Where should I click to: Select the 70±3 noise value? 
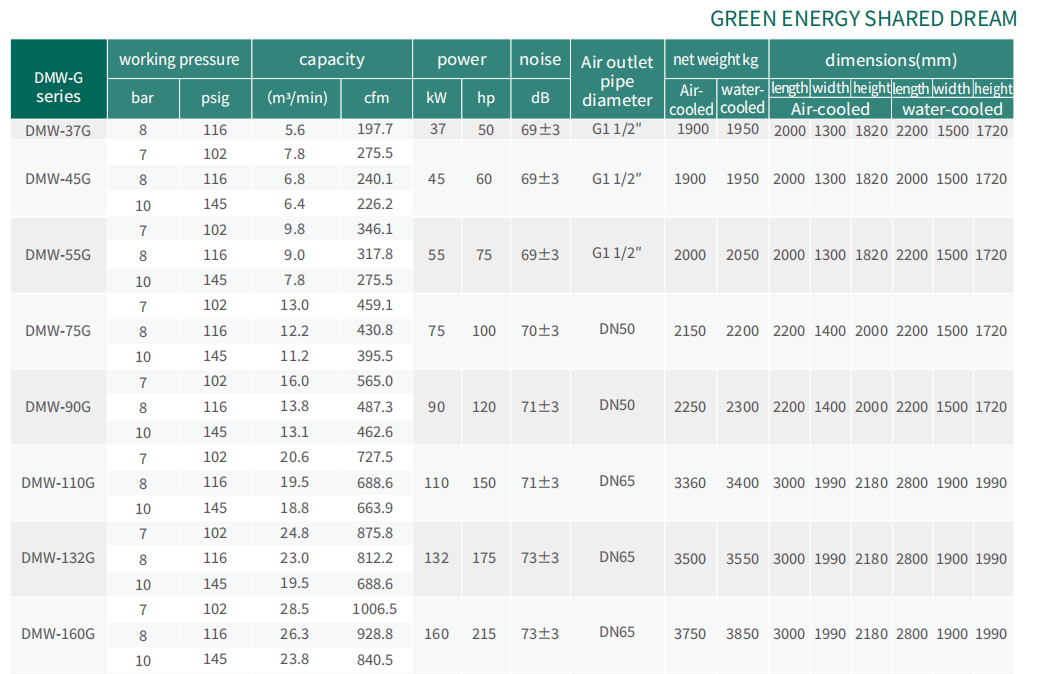(x=540, y=331)
